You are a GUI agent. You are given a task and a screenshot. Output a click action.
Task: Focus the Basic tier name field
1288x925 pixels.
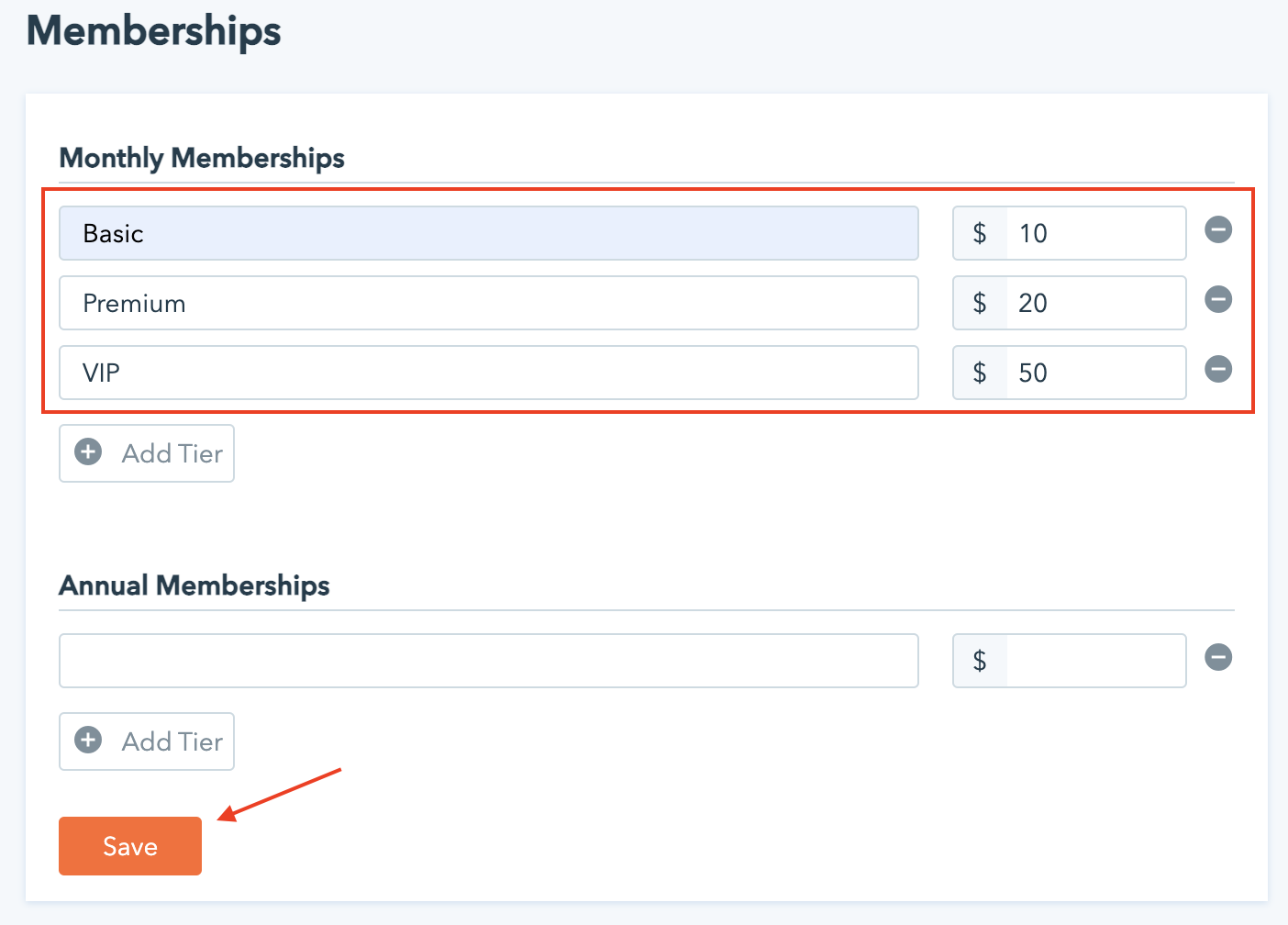[488, 233]
